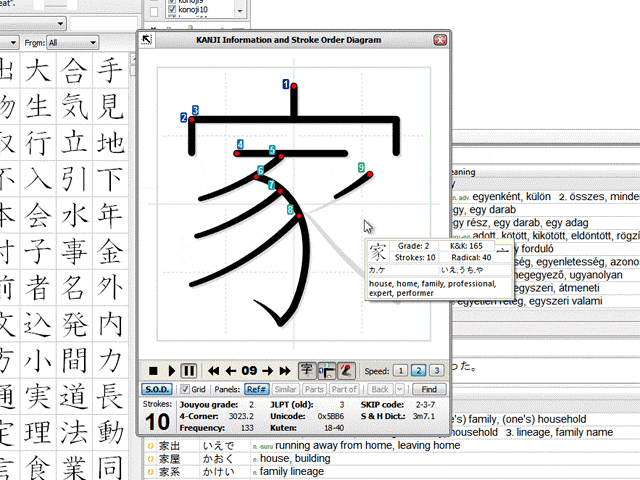Viewport: 640px width, 480px height.
Task: Select kanji 地 in the grid
Action: pyautogui.click(x=110, y=142)
